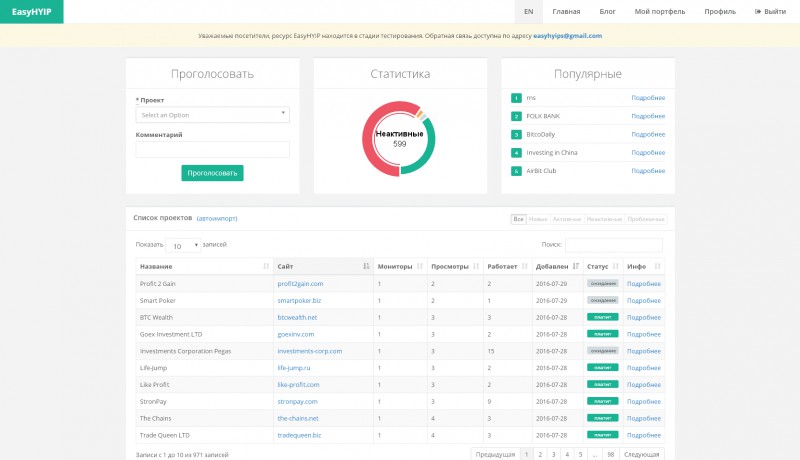Select the Активные filter tab
The height and width of the screenshot is (460, 800).
coord(567,219)
